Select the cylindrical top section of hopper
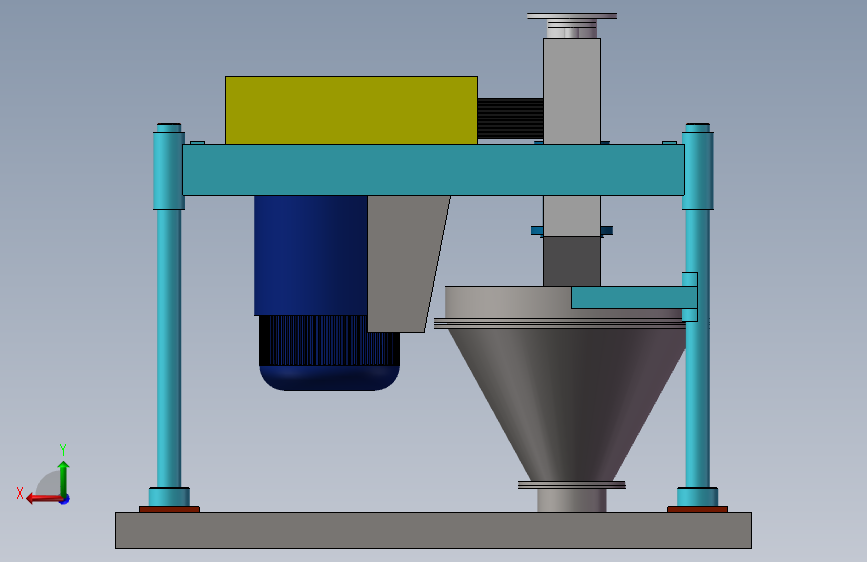The width and height of the screenshot is (867, 562). pos(508,302)
